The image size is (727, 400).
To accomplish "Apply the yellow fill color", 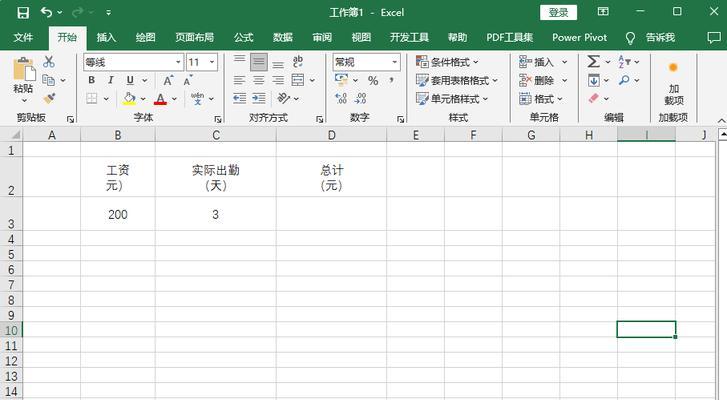I will click(129, 98).
